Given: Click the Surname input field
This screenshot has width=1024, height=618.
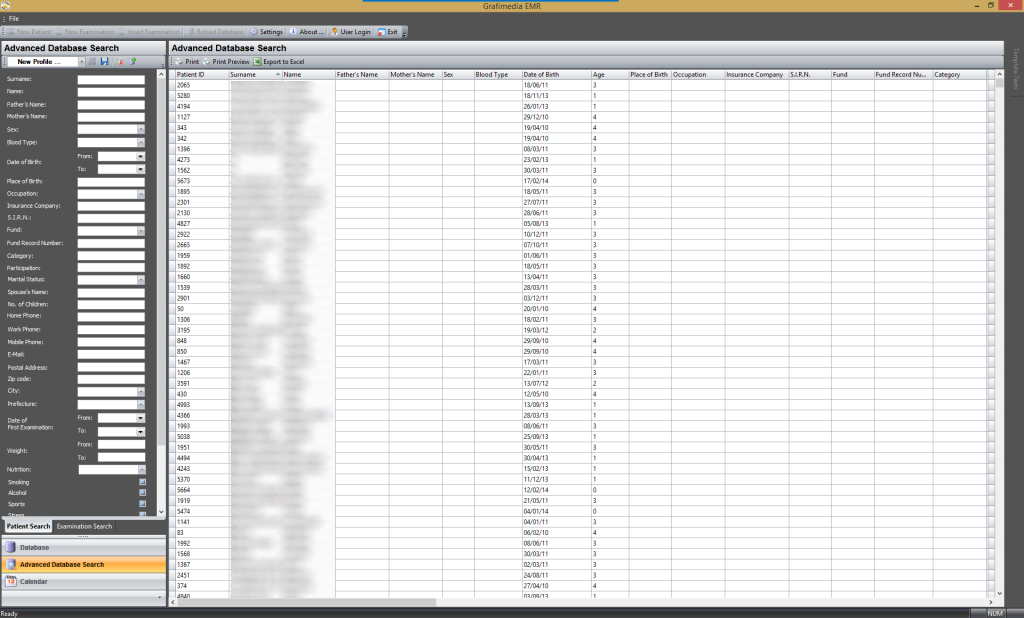Looking at the screenshot, I should 111,78.
